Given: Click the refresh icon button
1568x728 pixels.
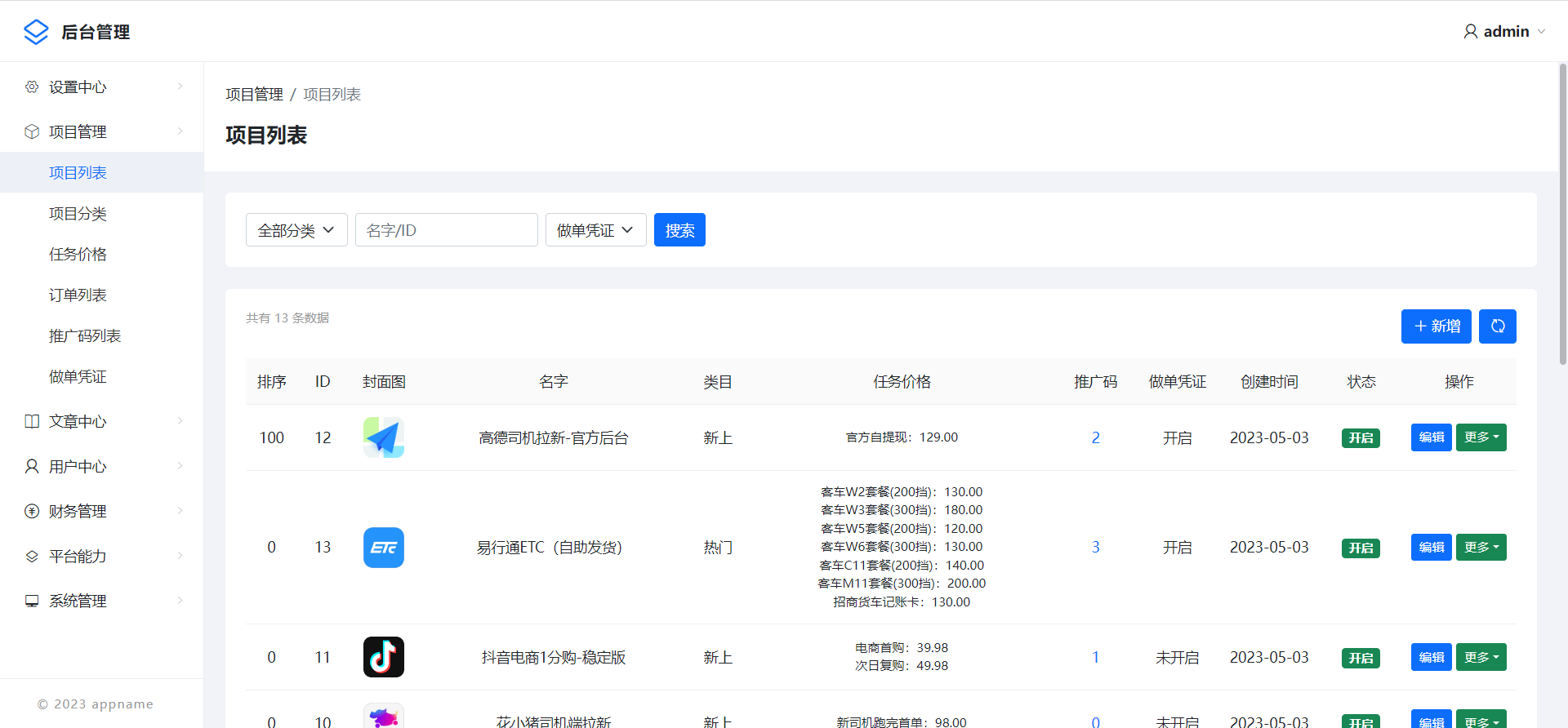Looking at the screenshot, I should click(1497, 326).
